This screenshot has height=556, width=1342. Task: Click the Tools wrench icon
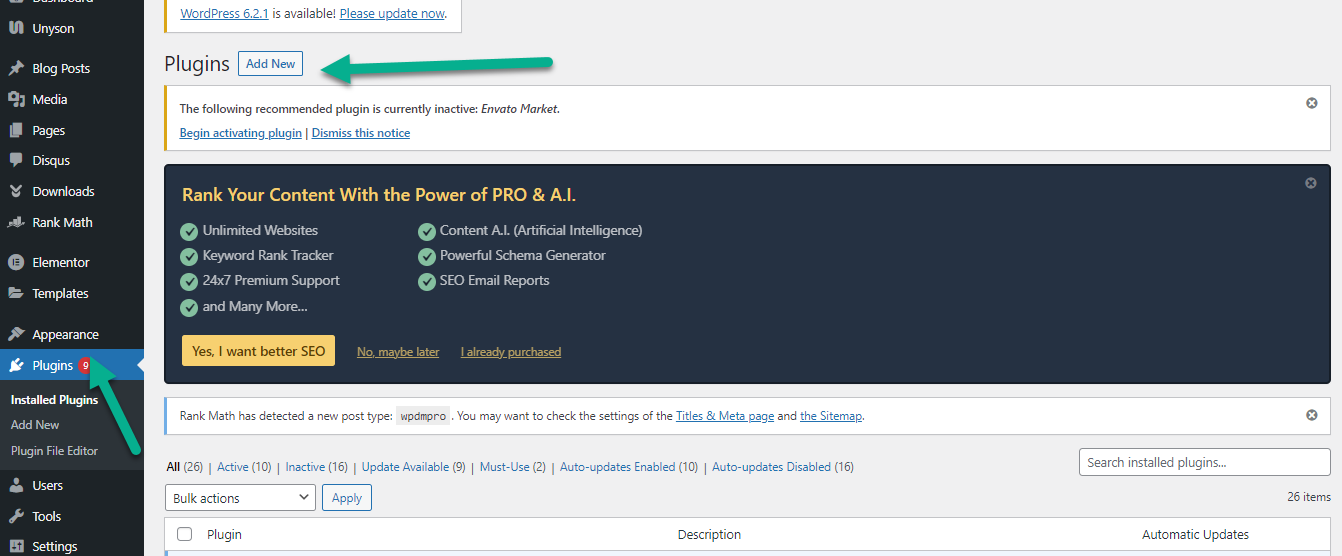pyautogui.click(x=16, y=516)
